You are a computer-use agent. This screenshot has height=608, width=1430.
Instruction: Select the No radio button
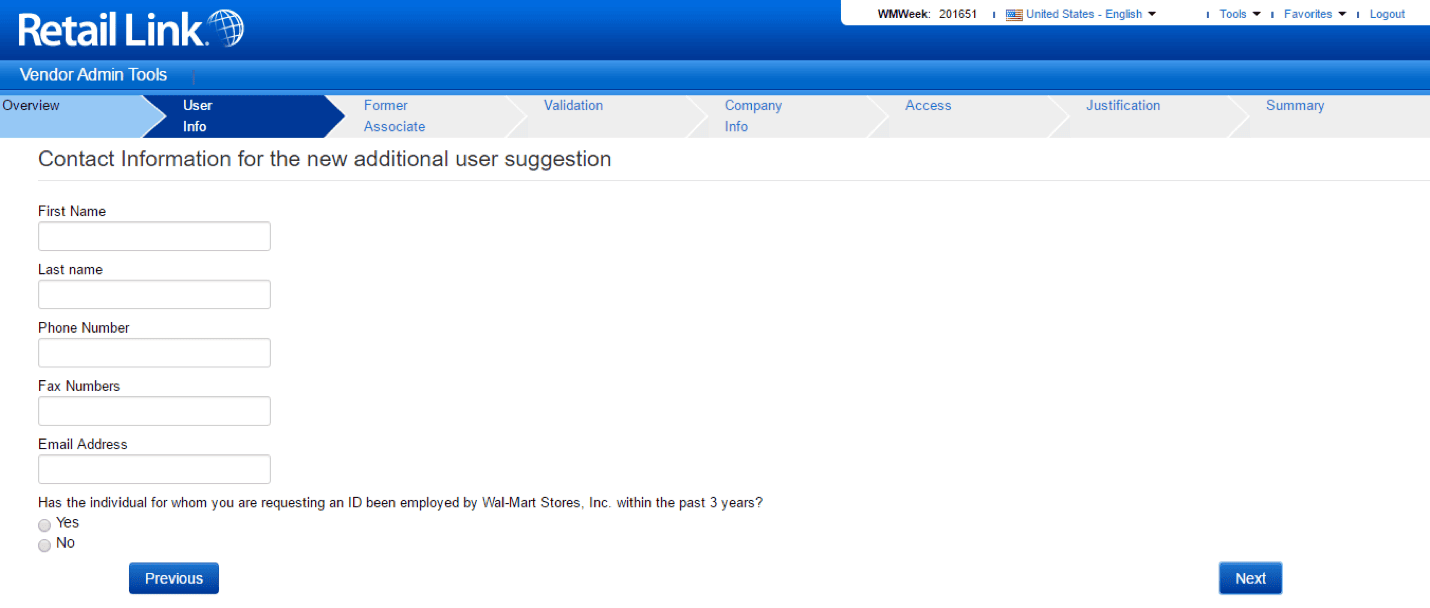44,544
